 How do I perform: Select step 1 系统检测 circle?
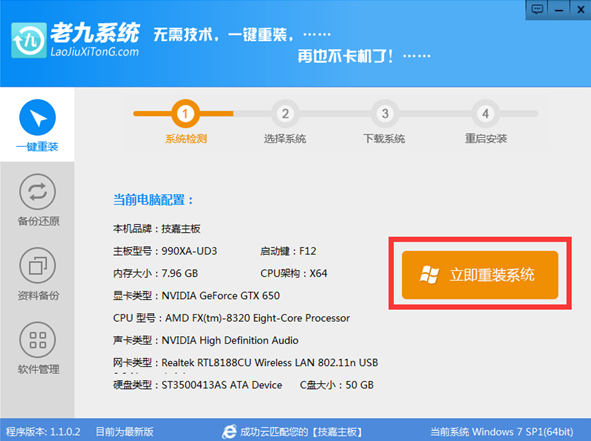[x=185, y=113]
